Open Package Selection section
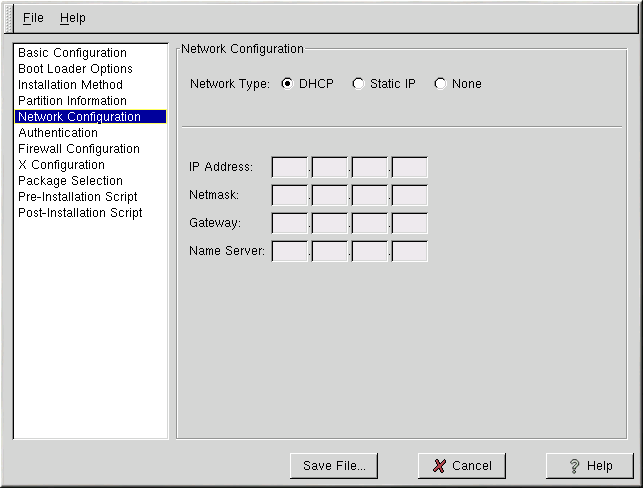 click(70, 181)
